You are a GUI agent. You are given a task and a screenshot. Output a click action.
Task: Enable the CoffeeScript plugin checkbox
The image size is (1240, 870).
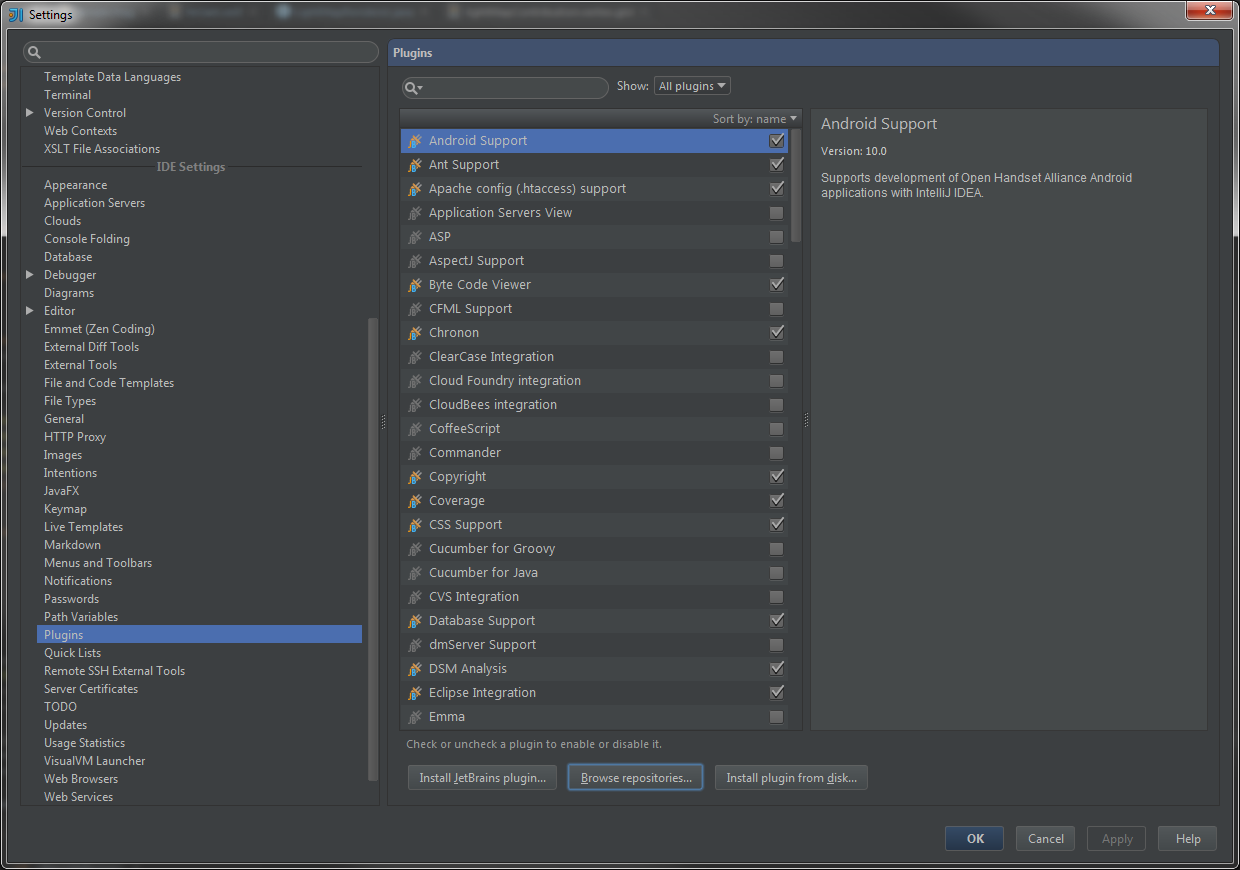pos(776,429)
